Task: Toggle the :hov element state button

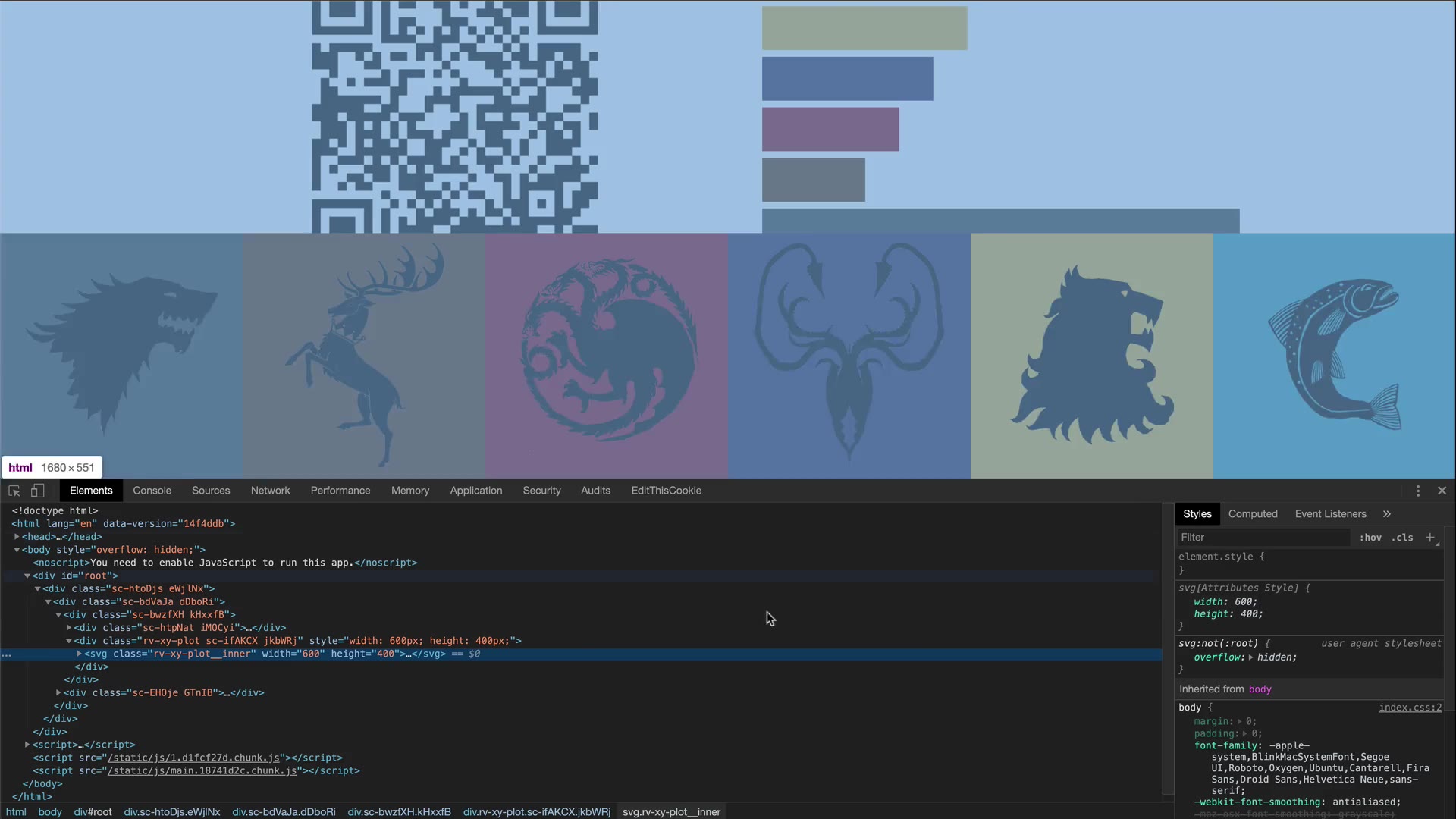Action: tap(1370, 537)
